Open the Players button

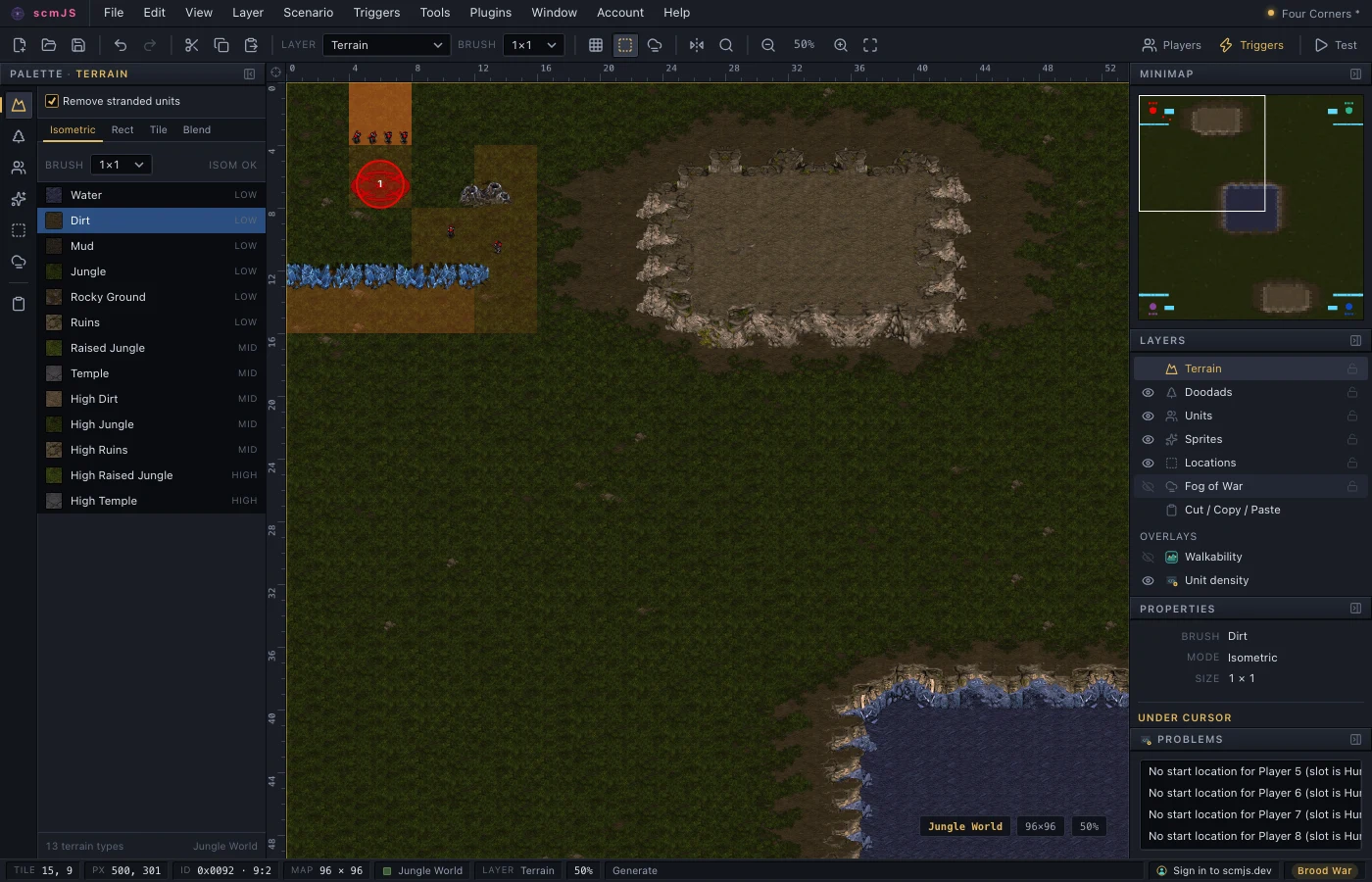pos(1171,45)
